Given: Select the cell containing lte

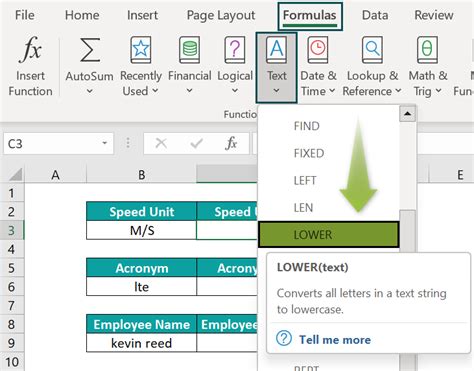Looking at the screenshot, I should click(141, 287).
